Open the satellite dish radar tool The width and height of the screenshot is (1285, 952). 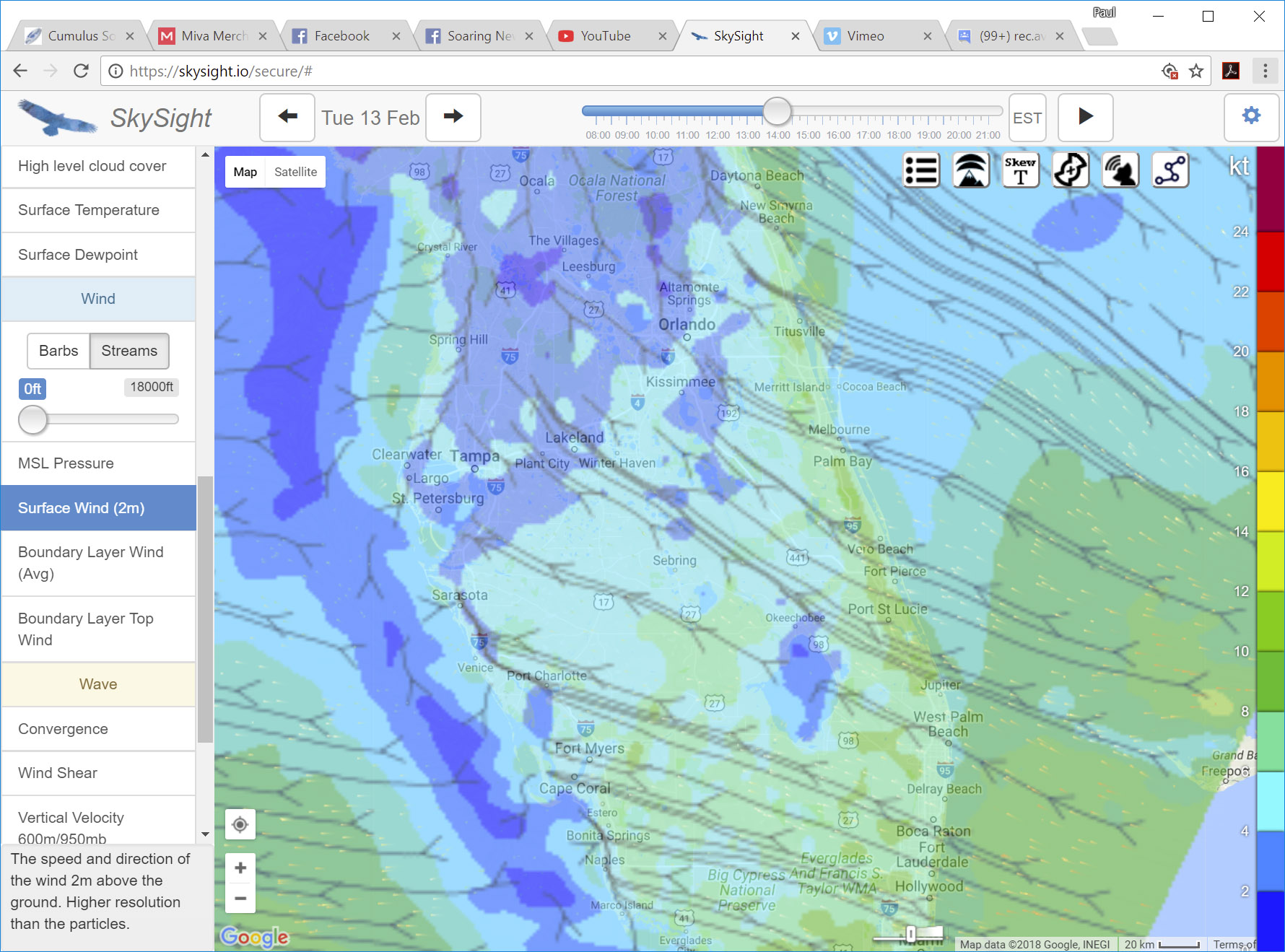pos(1120,171)
